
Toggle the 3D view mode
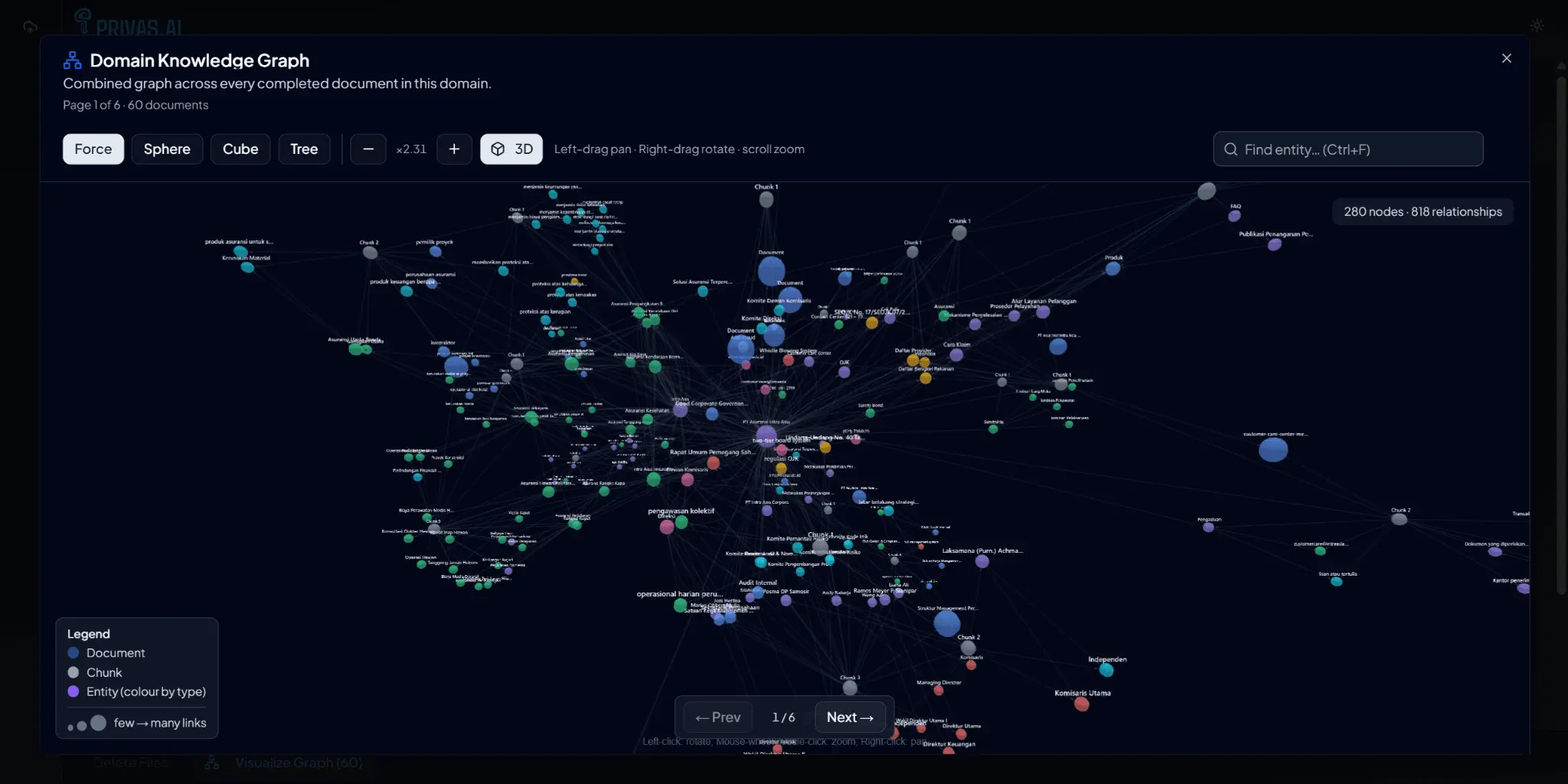tap(511, 149)
